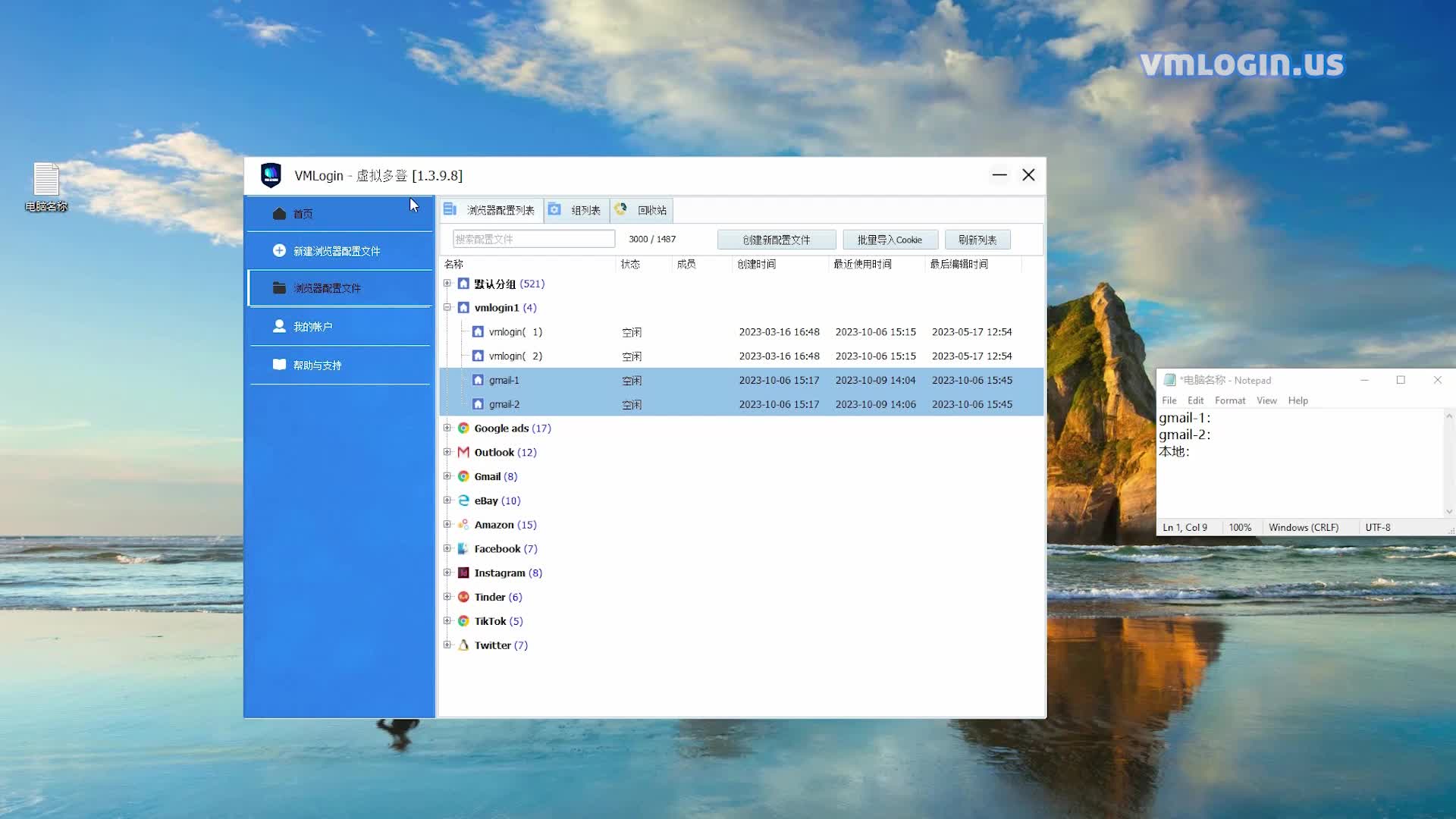The height and width of the screenshot is (819, 1456).
Task: Open the Notepad Edit menu
Action: pyautogui.click(x=1196, y=400)
